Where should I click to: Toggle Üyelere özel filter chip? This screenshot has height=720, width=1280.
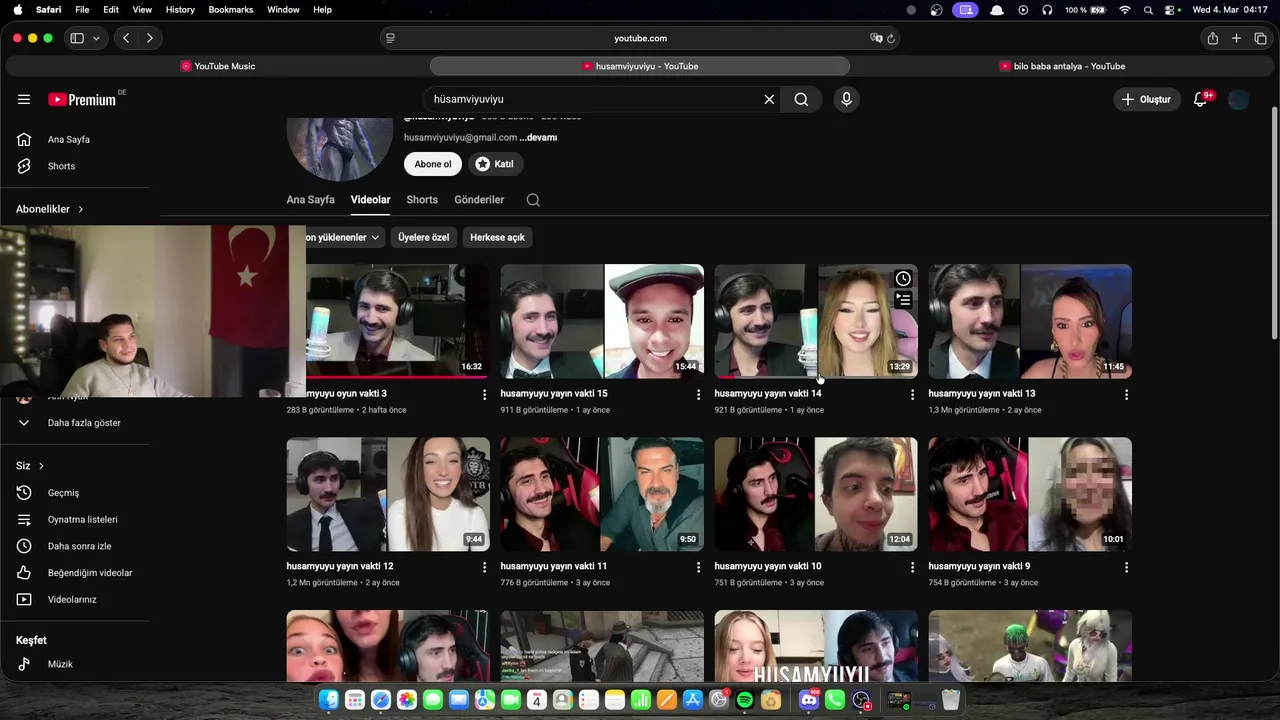424,237
